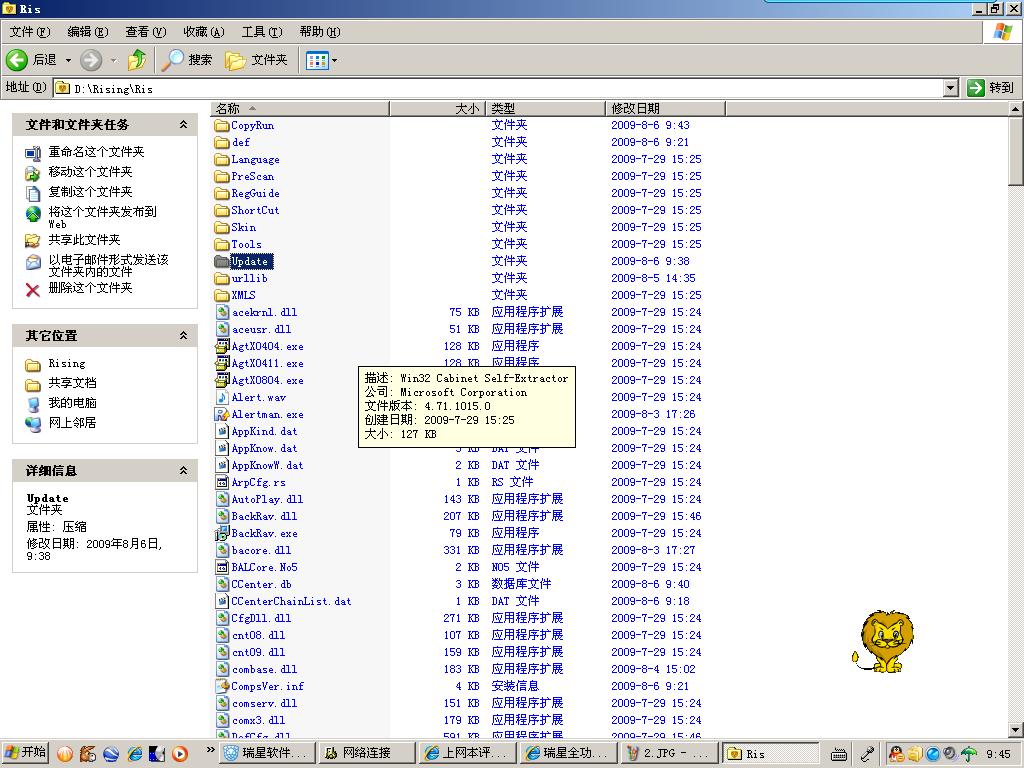Sort by the 类型 column header
This screenshot has width=1024, height=768.
coord(545,108)
